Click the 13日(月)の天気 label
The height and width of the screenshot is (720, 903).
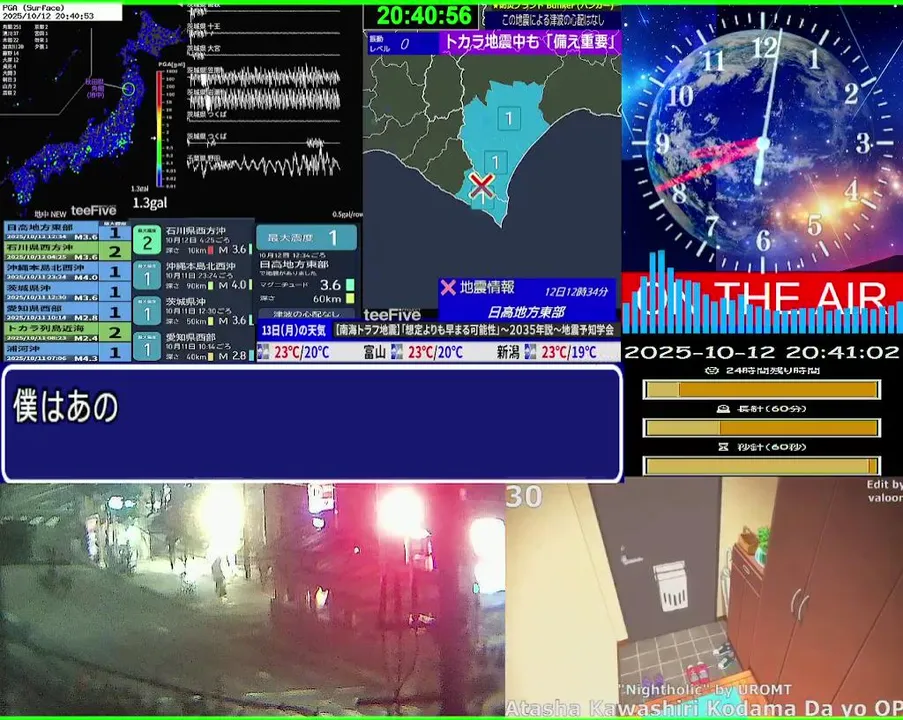(x=294, y=330)
